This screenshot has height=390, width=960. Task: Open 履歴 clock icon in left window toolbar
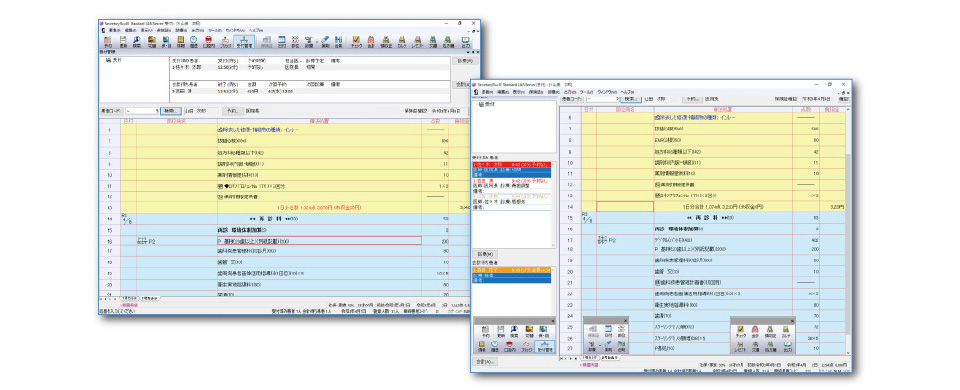[x=193, y=41]
